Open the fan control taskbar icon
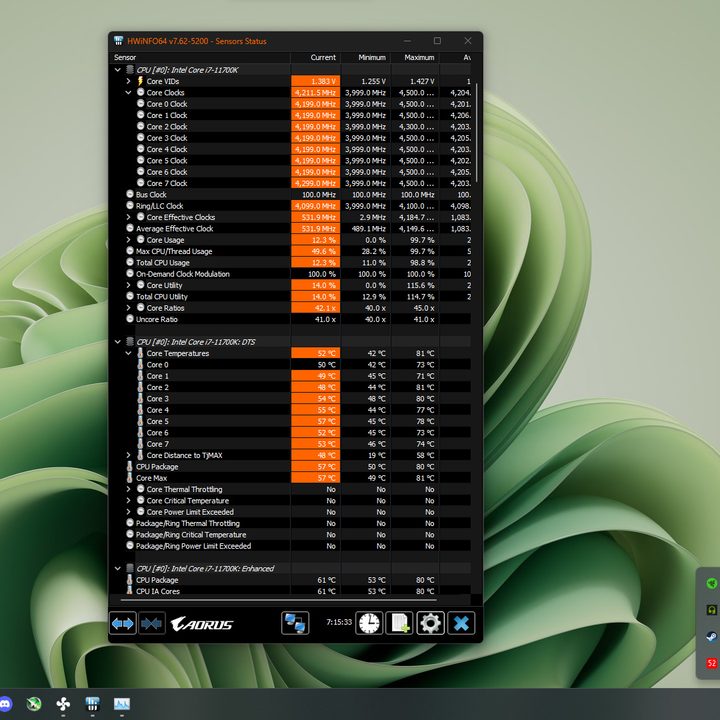 [63, 703]
